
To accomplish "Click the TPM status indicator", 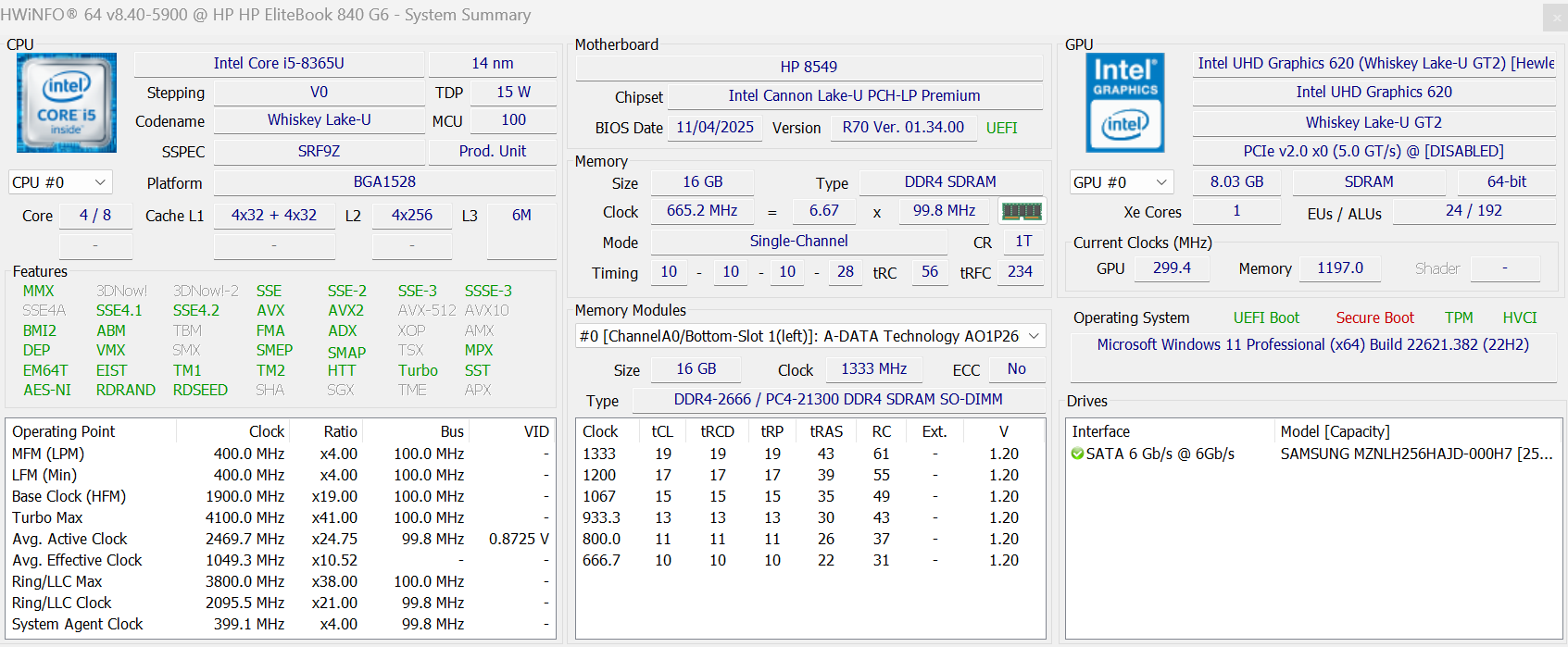I will (1459, 317).
